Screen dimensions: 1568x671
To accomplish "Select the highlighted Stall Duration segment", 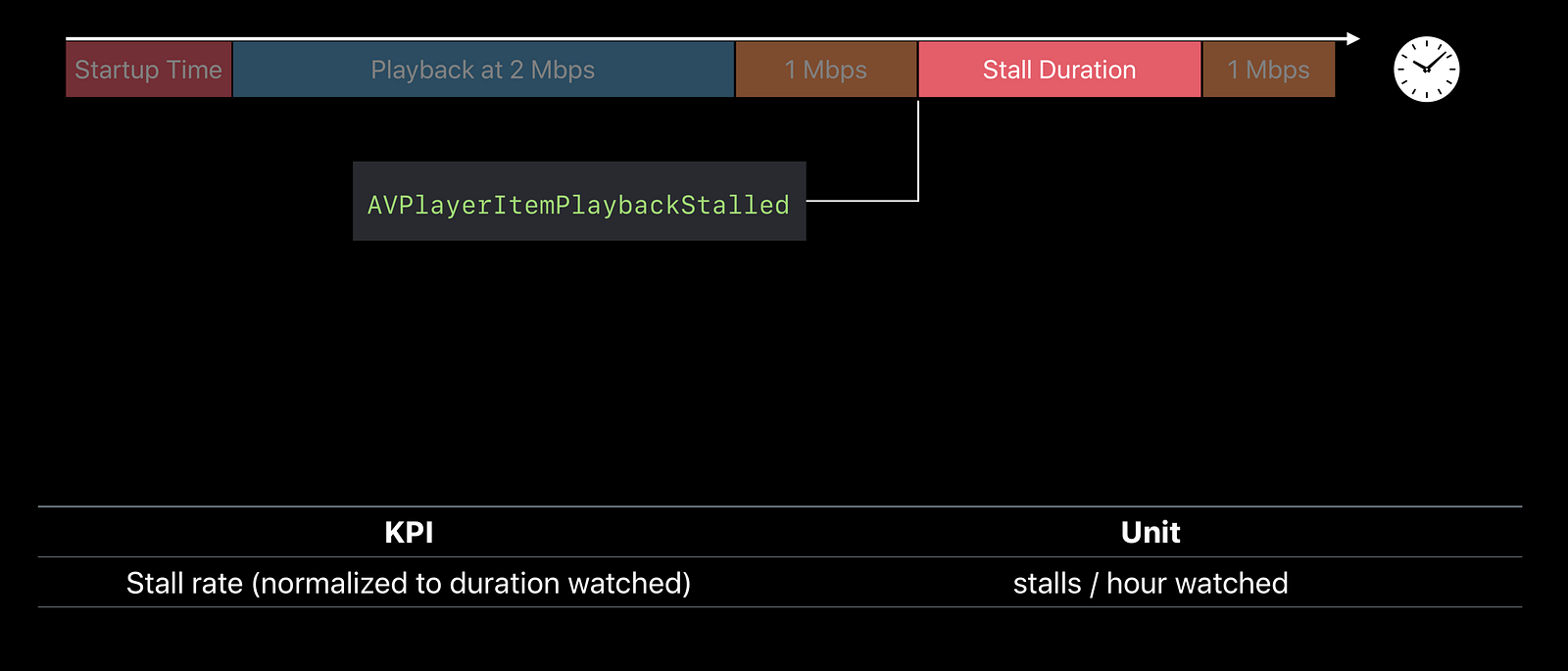I will coord(1058,70).
